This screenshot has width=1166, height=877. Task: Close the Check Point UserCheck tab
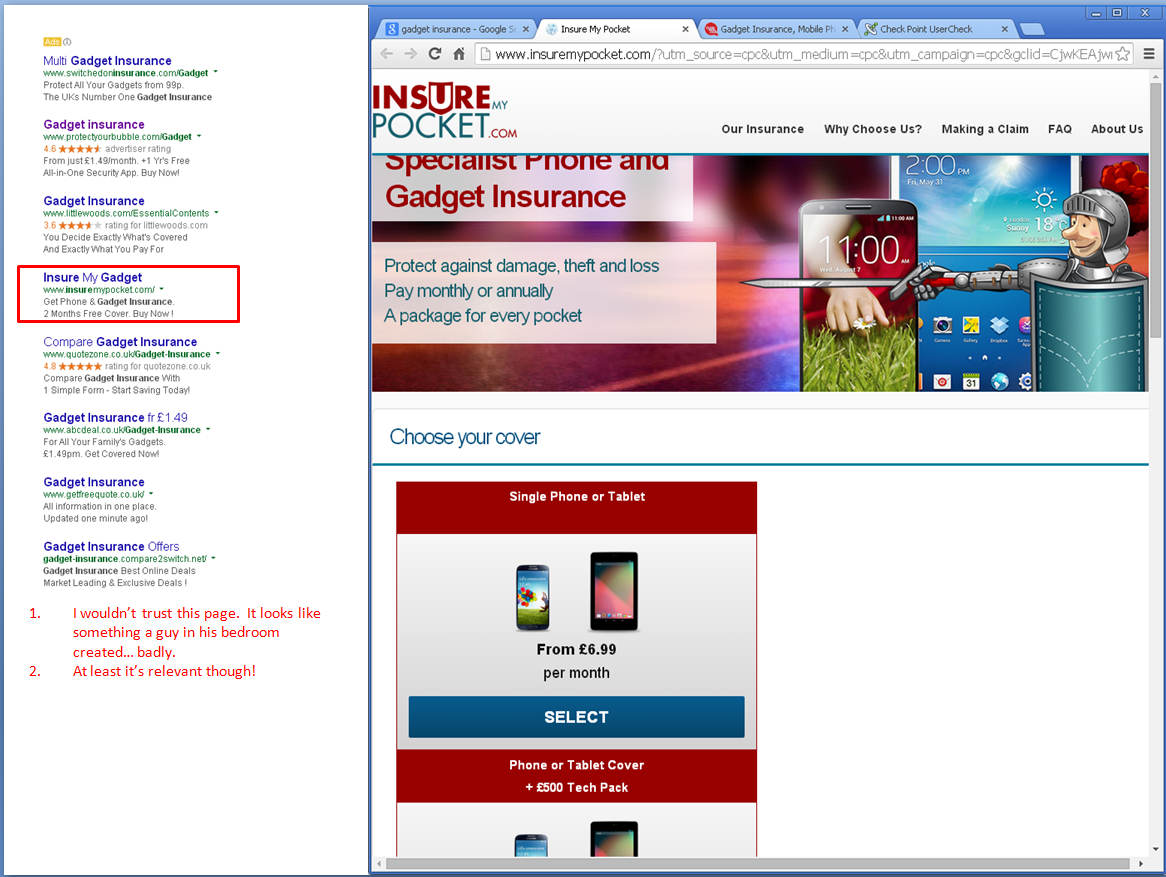[1005, 29]
